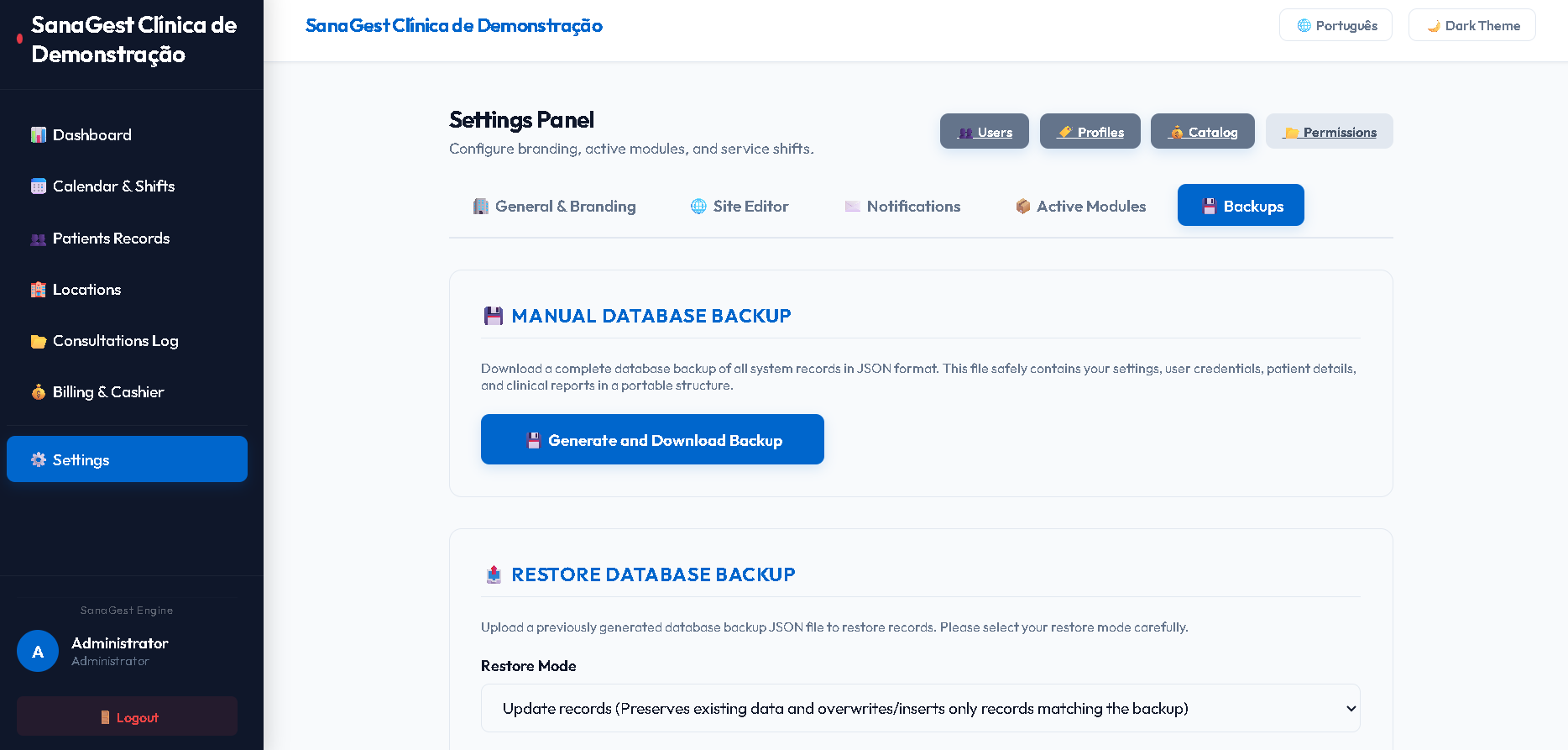1568x750 pixels.
Task: Open Dashboard from the sidebar chart icon
Action: [39, 135]
